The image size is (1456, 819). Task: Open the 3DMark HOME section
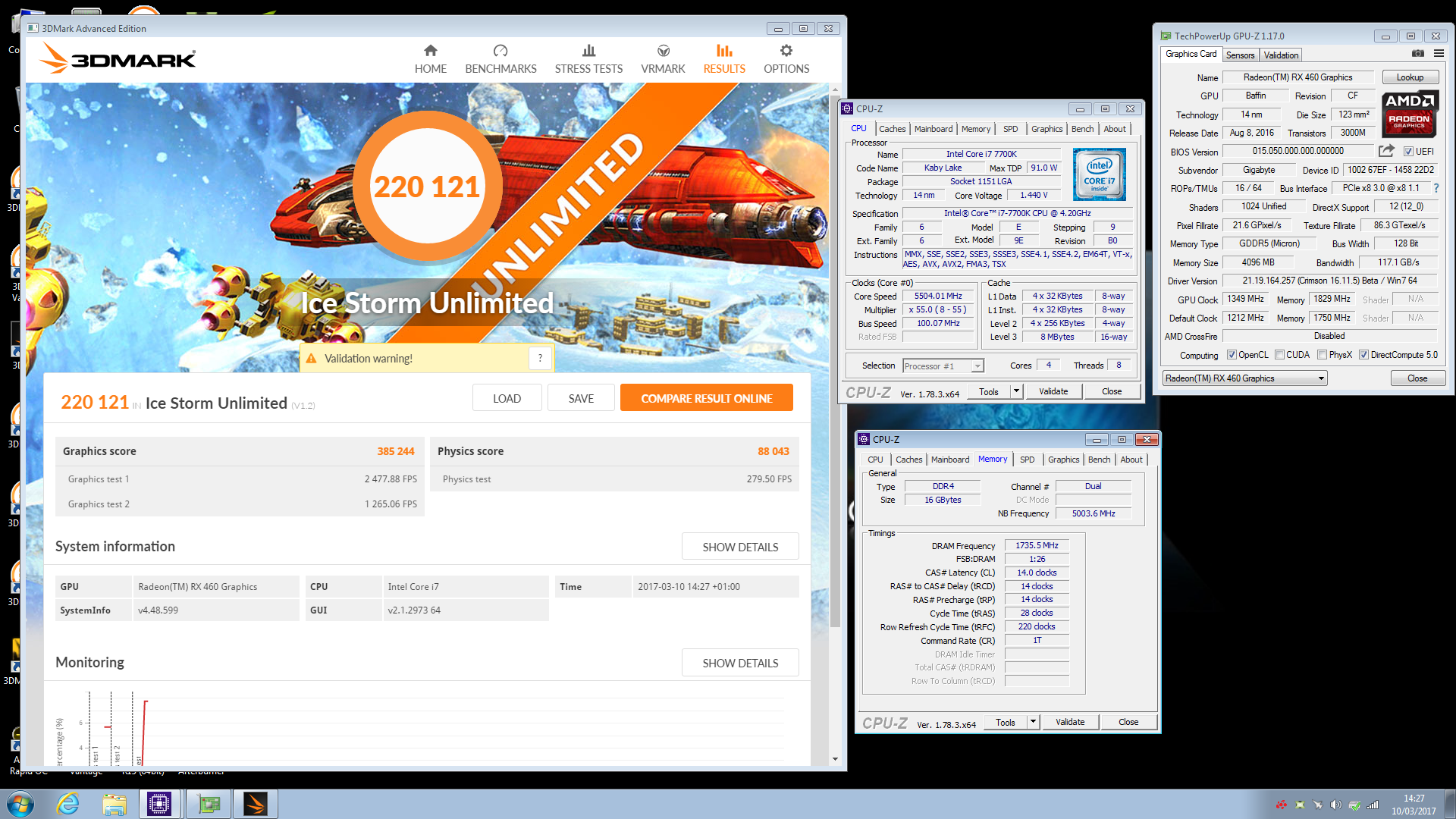(430, 58)
